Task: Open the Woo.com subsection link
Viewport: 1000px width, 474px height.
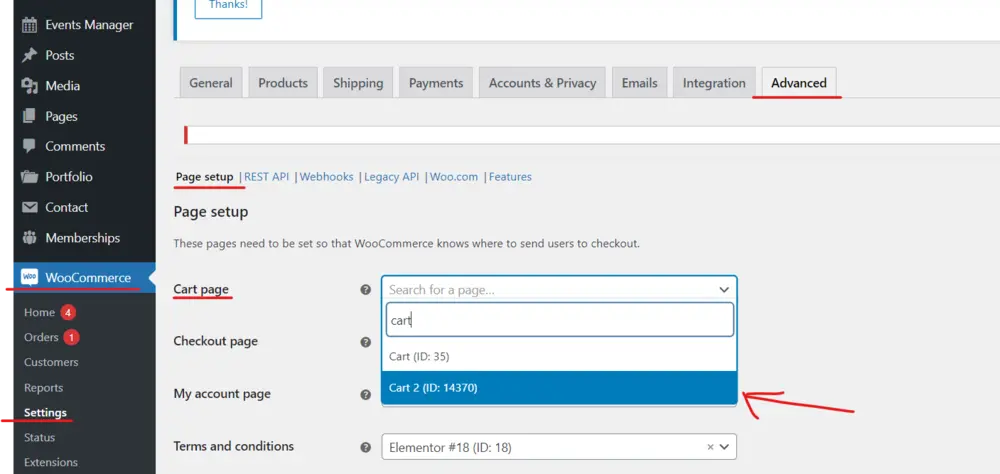Action: [454, 177]
